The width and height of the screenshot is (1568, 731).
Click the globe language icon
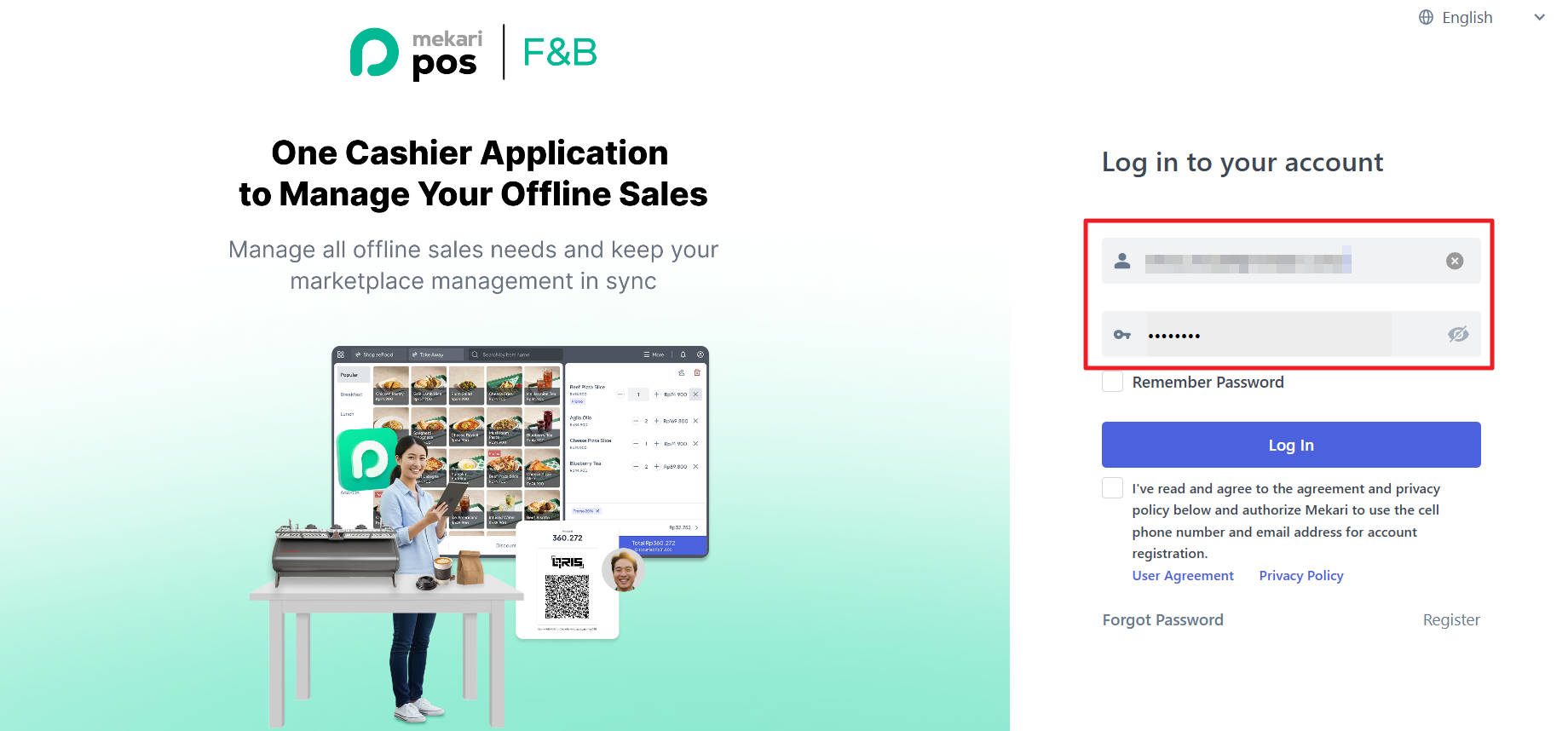coord(1426,17)
